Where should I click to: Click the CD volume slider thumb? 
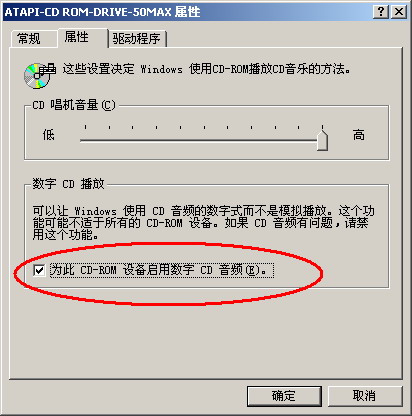(322, 140)
